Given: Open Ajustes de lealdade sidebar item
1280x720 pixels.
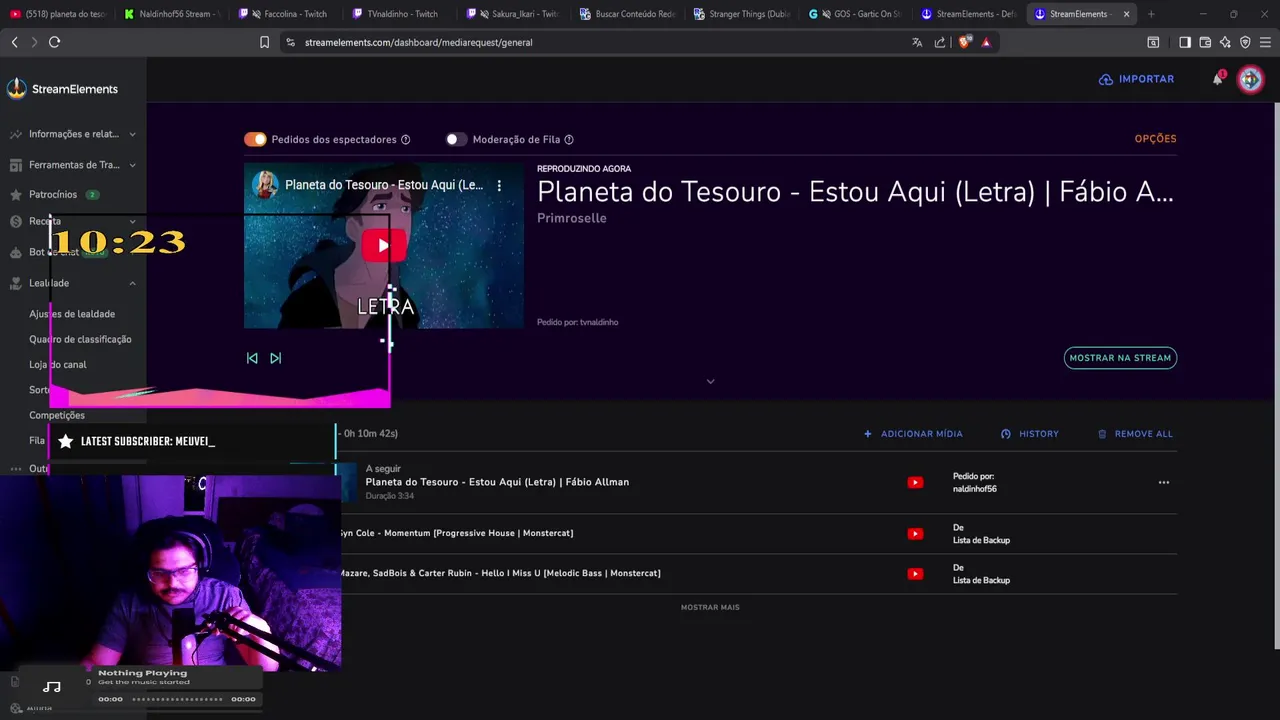Looking at the screenshot, I should click(x=72, y=314).
